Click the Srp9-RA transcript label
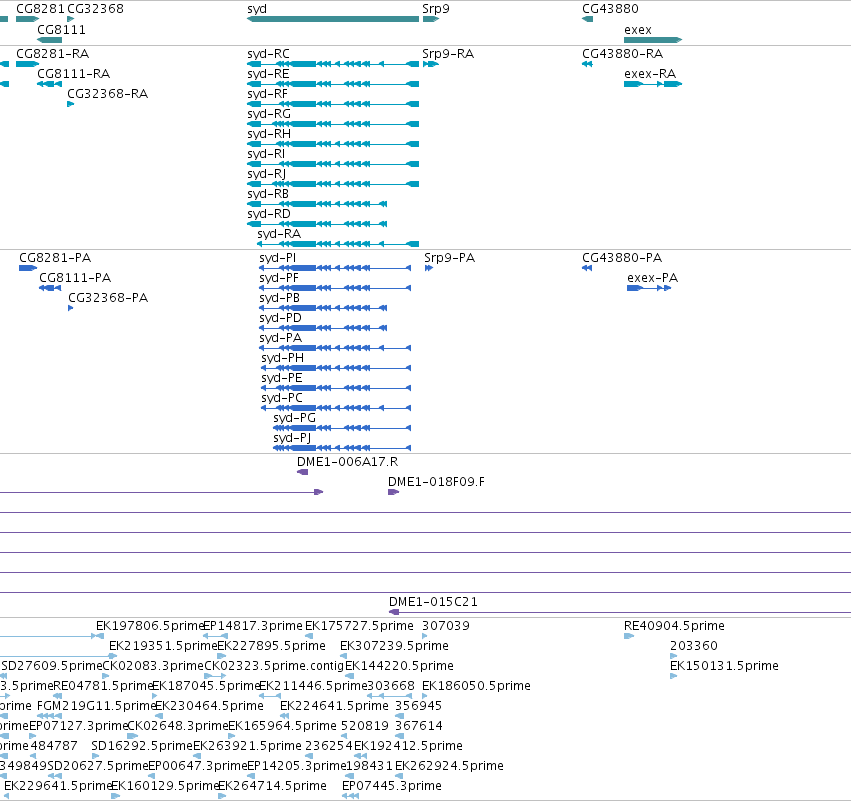 click(448, 54)
